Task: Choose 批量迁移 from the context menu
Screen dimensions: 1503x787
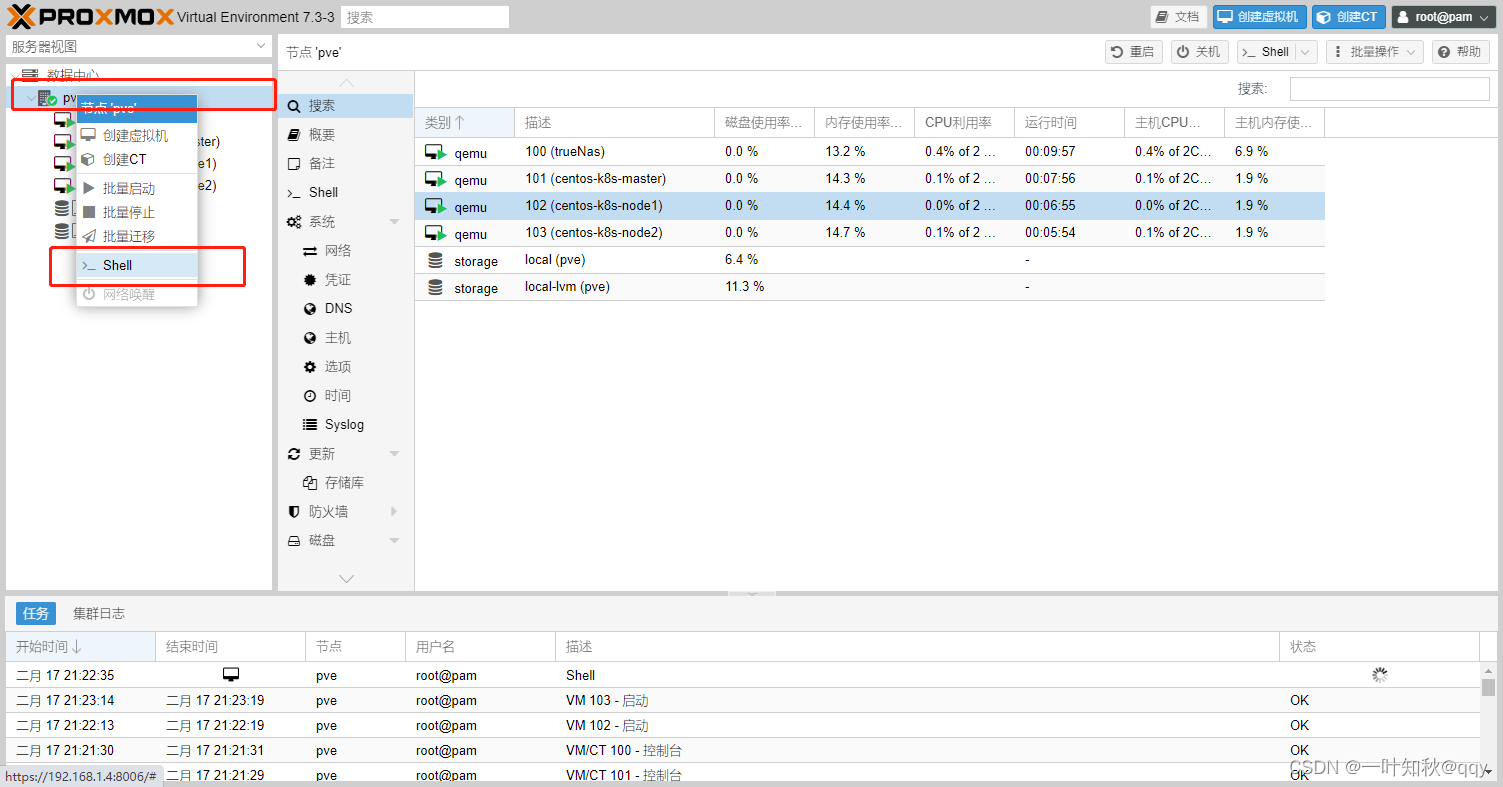Action: point(136,236)
